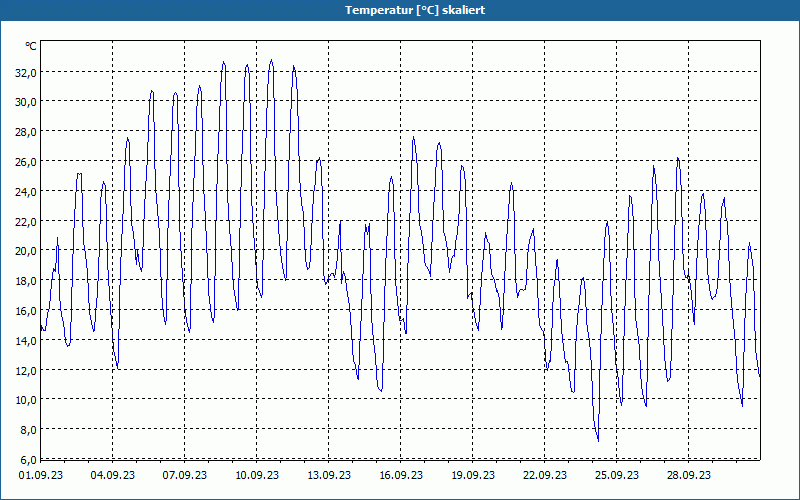This screenshot has width=800, height=500.
Task: Click the title 'Temperatur [°C] skaliert'
Action: tap(415, 10)
